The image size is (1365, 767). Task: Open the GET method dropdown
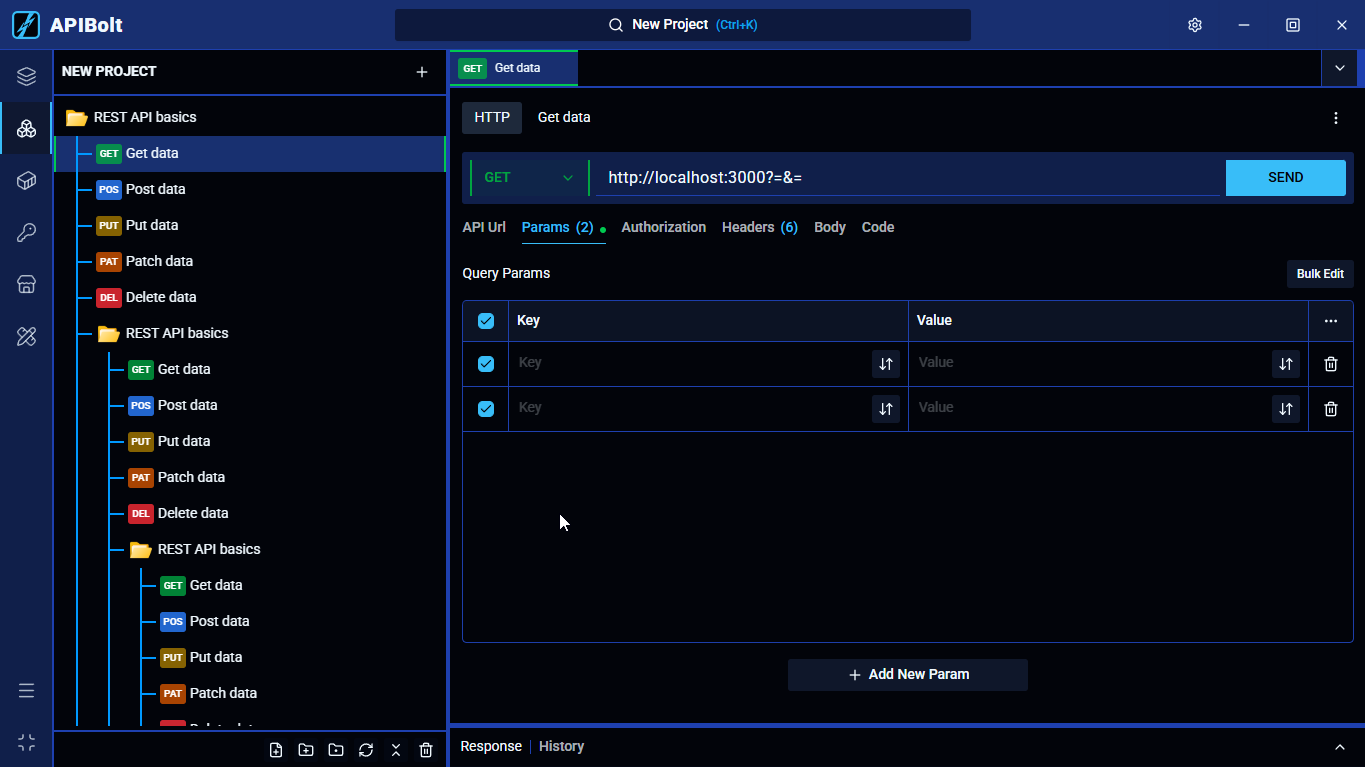click(x=529, y=178)
